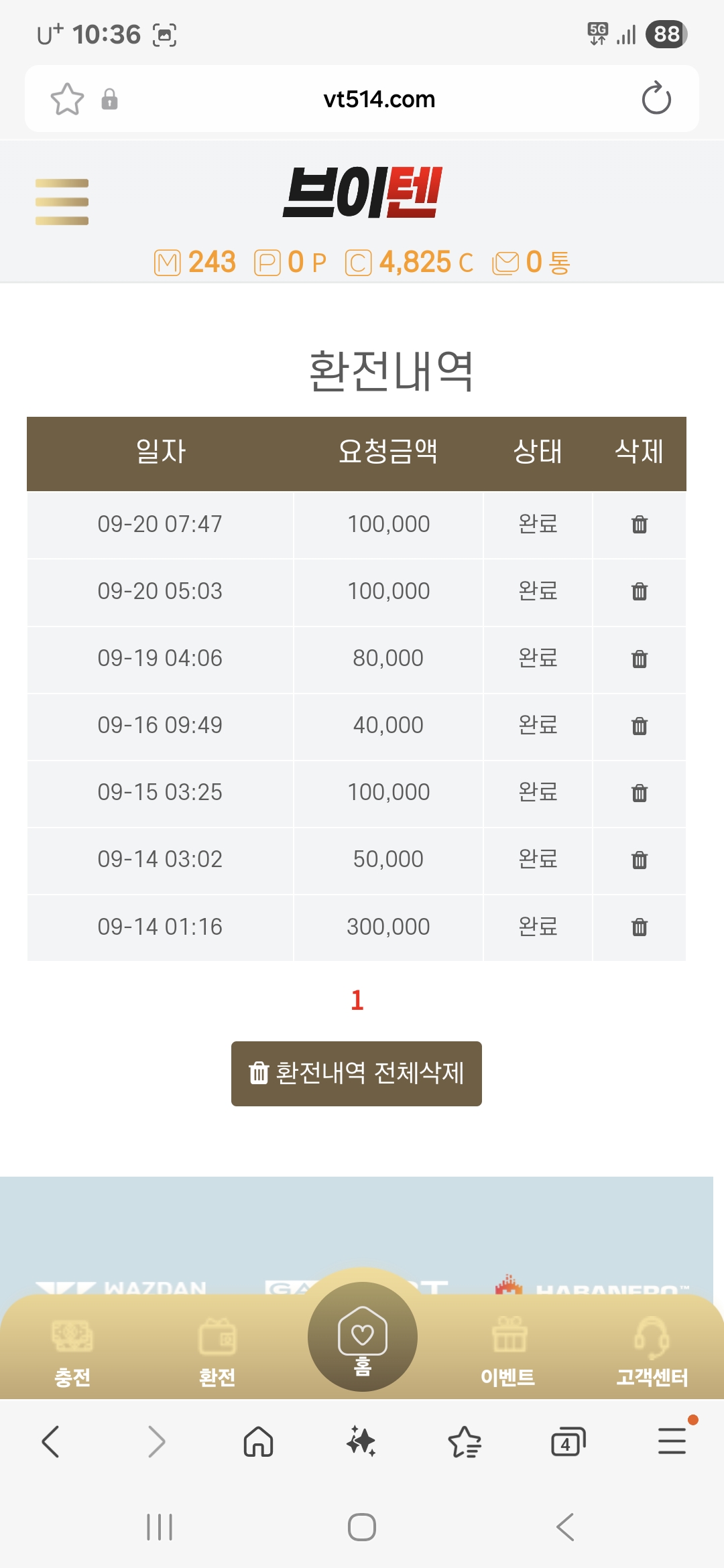Open the browser bookmarks list icon
The image size is (724, 1568).
pyautogui.click(x=465, y=1441)
